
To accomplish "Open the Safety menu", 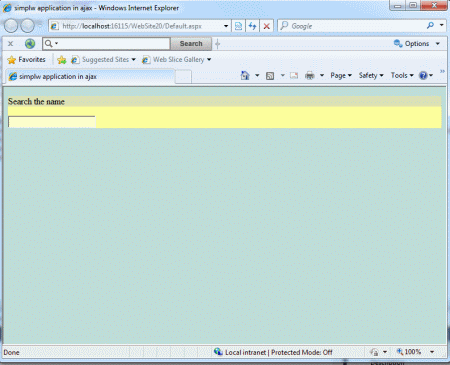I will 371,76.
